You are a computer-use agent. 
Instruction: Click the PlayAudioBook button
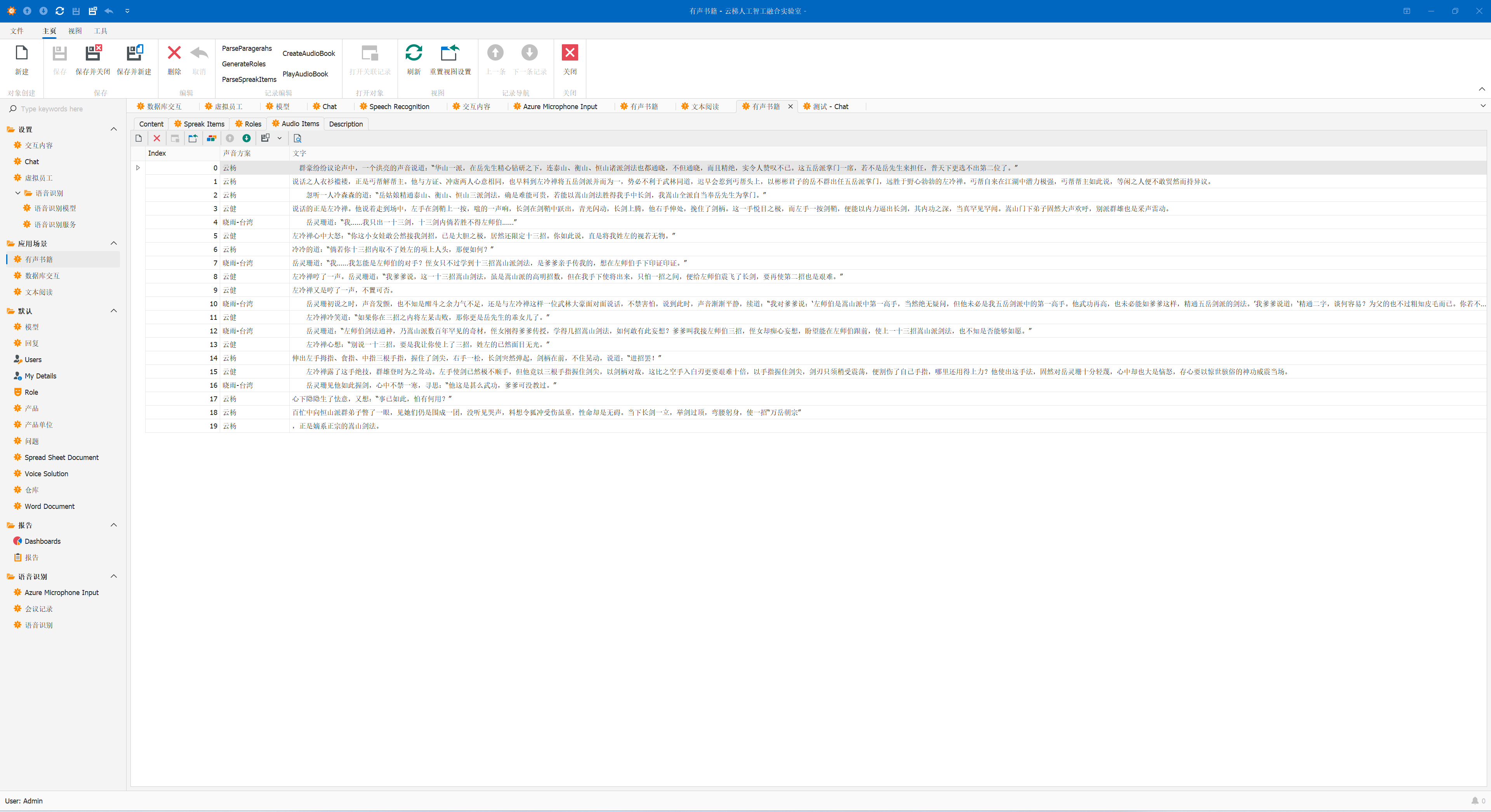pos(305,74)
